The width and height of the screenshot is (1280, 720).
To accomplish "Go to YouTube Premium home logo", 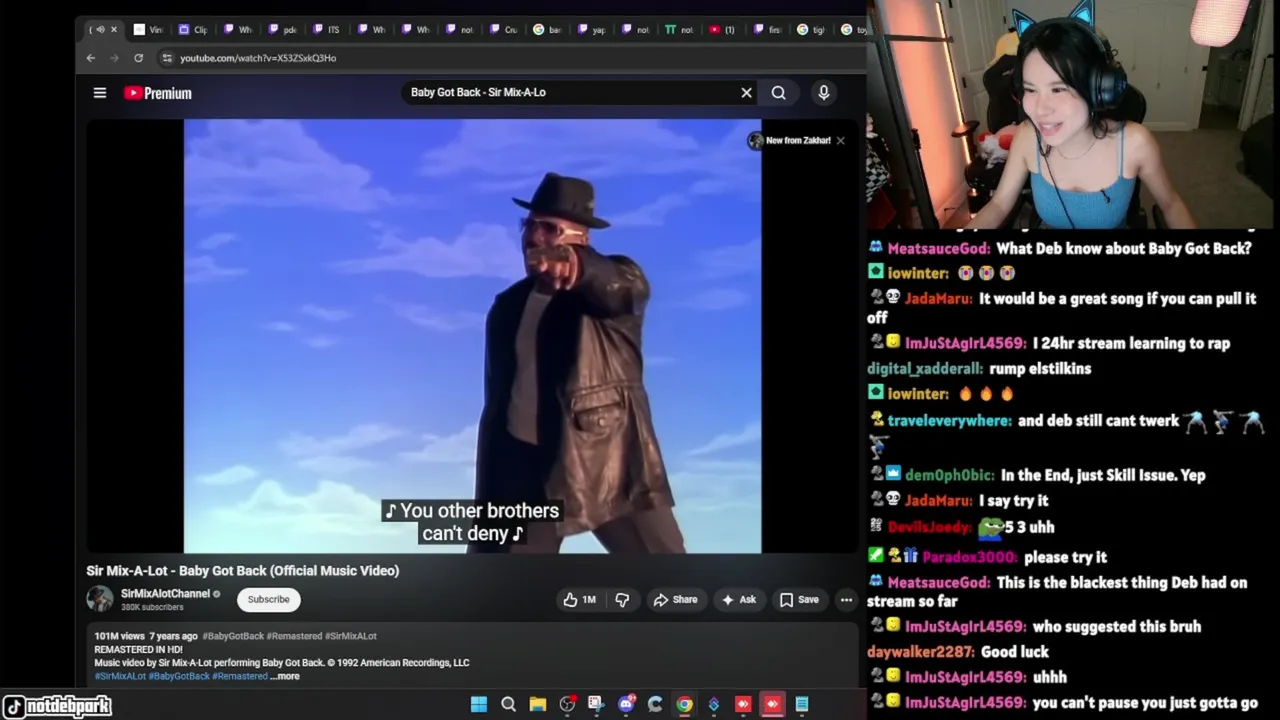I will tap(158, 93).
